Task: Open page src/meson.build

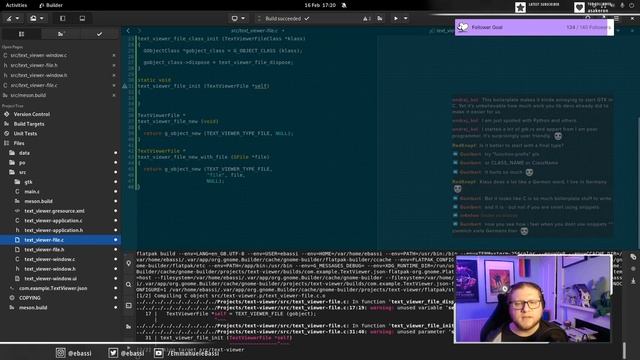Action: (28, 95)
